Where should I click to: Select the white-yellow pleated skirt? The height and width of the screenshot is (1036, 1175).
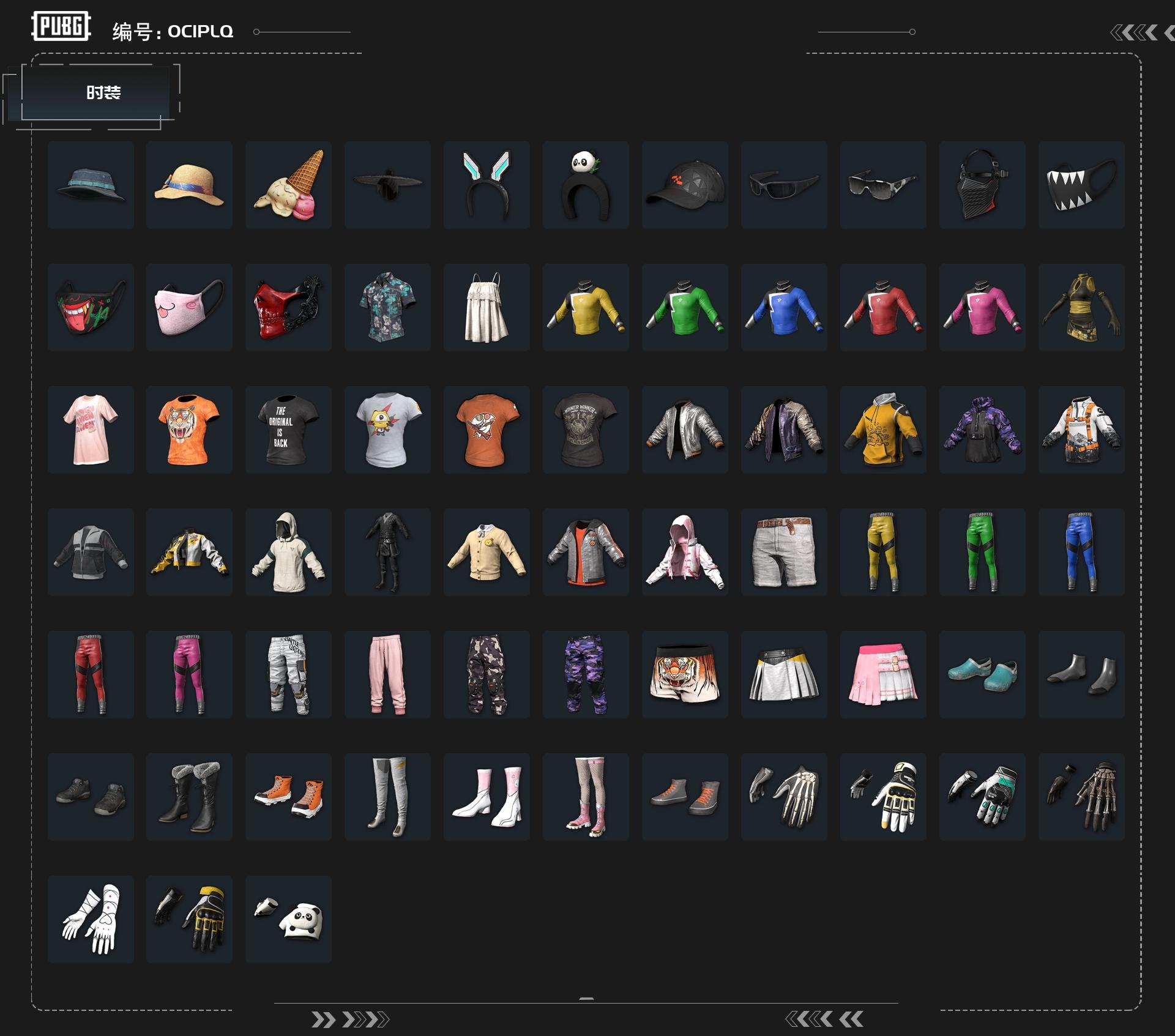[x=784, y=674]
